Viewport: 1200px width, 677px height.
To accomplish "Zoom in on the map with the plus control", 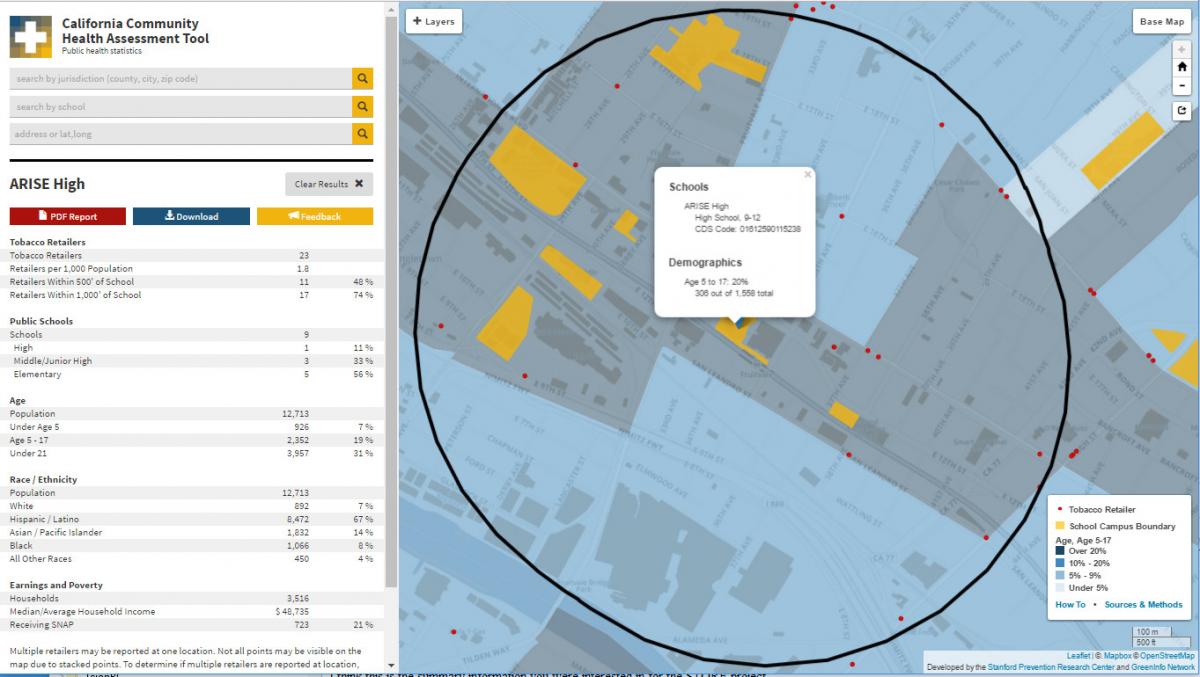I will click(x=1182, y=49).
